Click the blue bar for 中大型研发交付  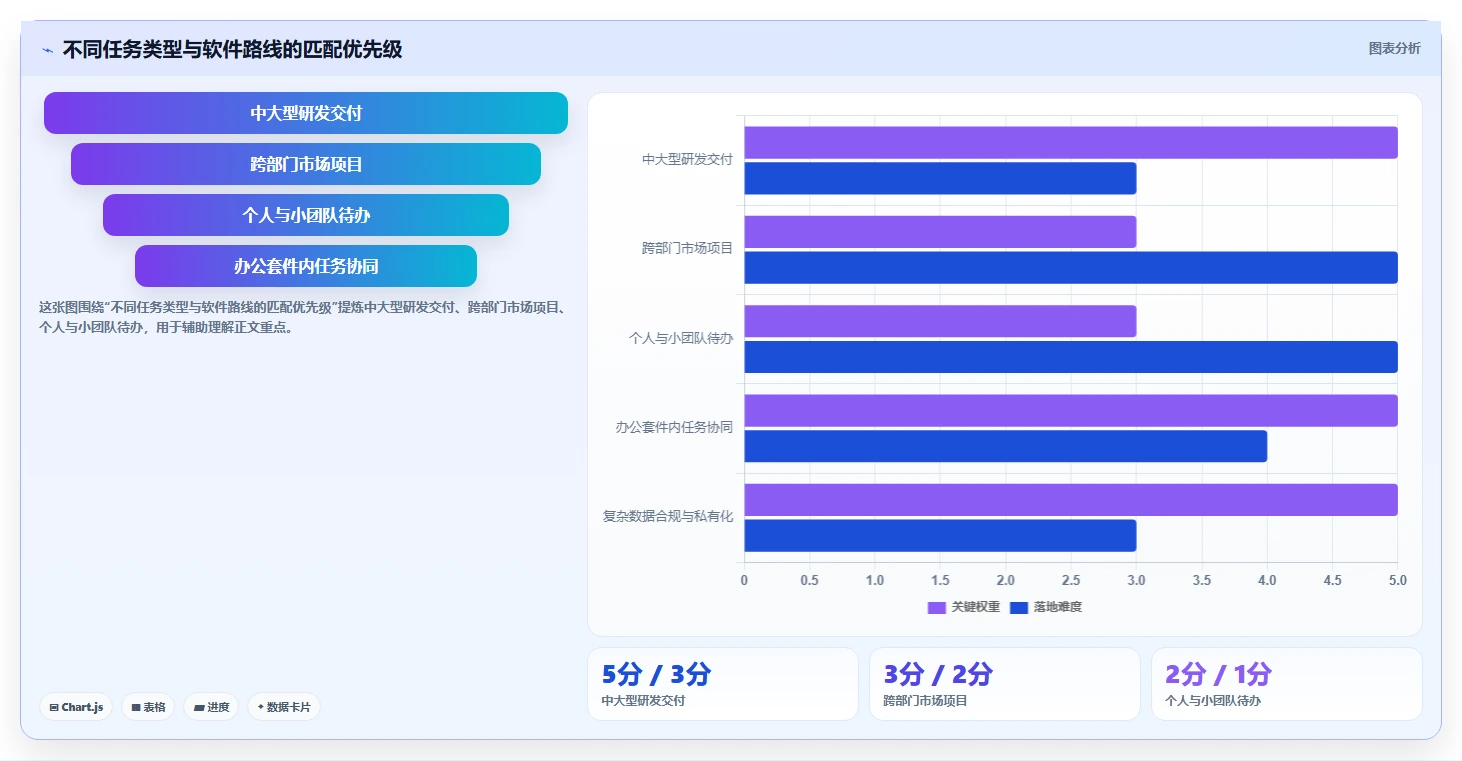940,178
